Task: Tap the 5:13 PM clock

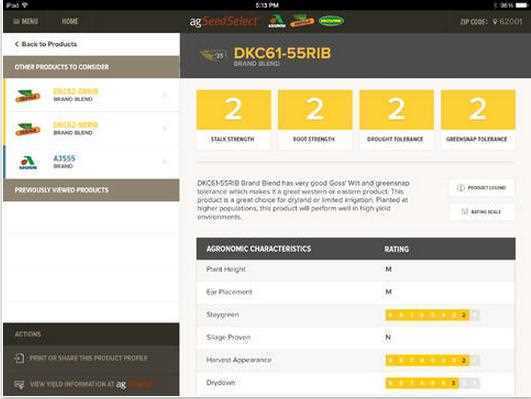Action: [x=267, y=5]
